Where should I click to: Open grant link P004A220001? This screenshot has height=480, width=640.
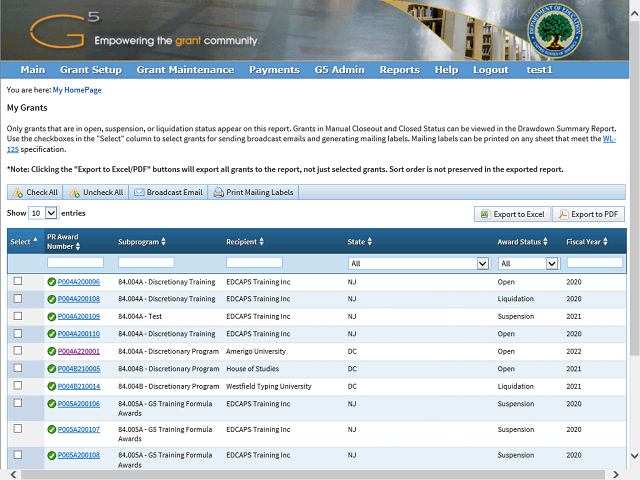click(x=78, y=352)
